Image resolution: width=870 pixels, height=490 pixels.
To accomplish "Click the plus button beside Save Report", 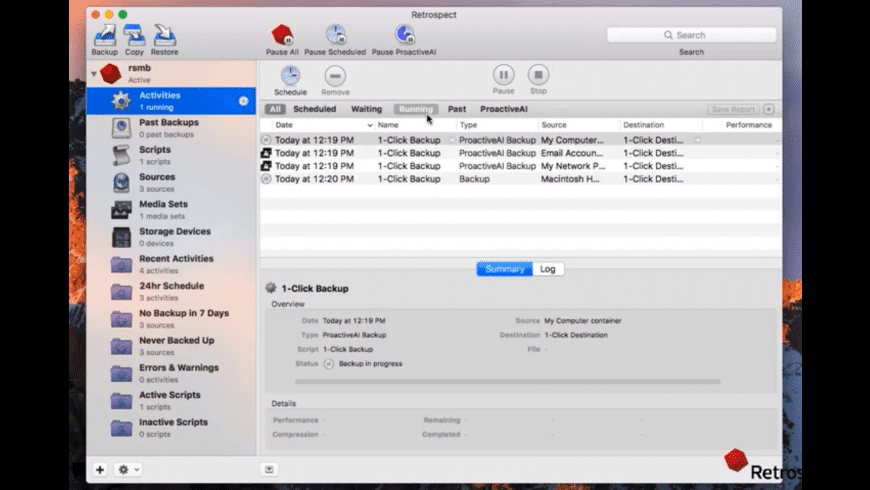I will (769, 109).
